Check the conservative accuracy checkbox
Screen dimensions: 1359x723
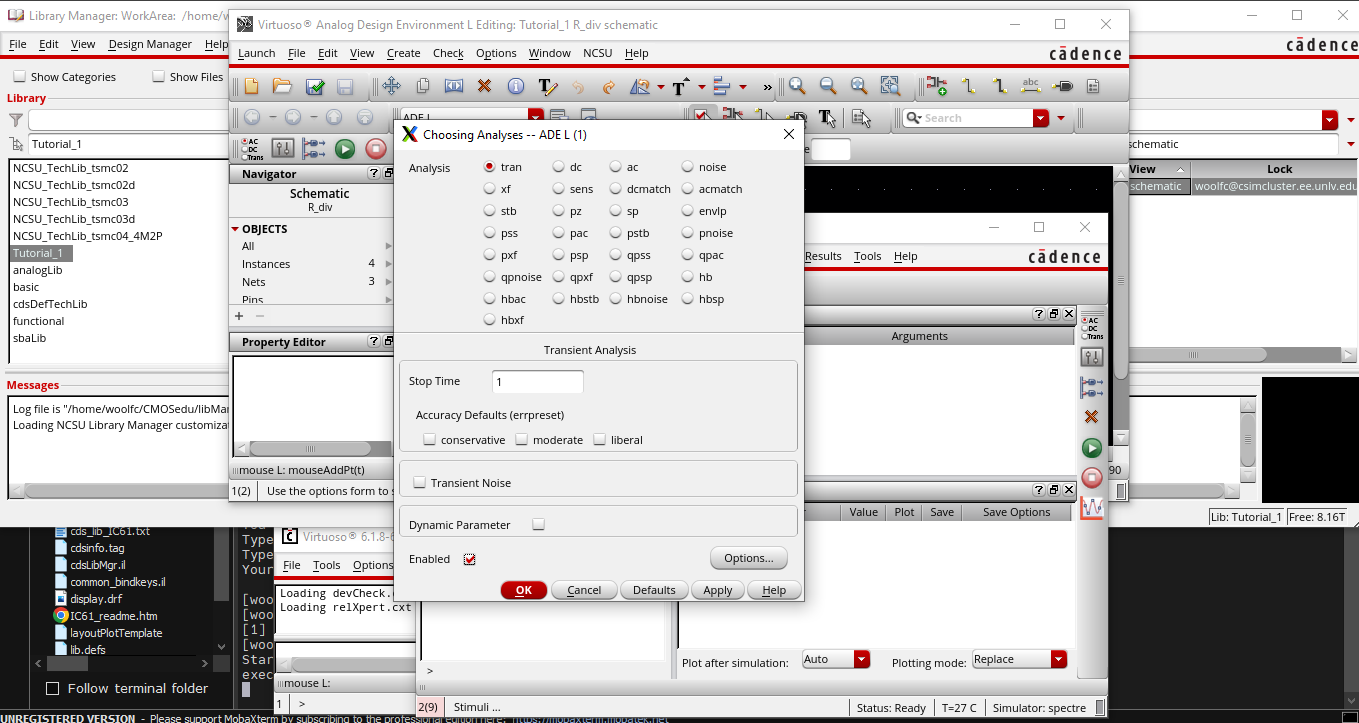(429, 439)
